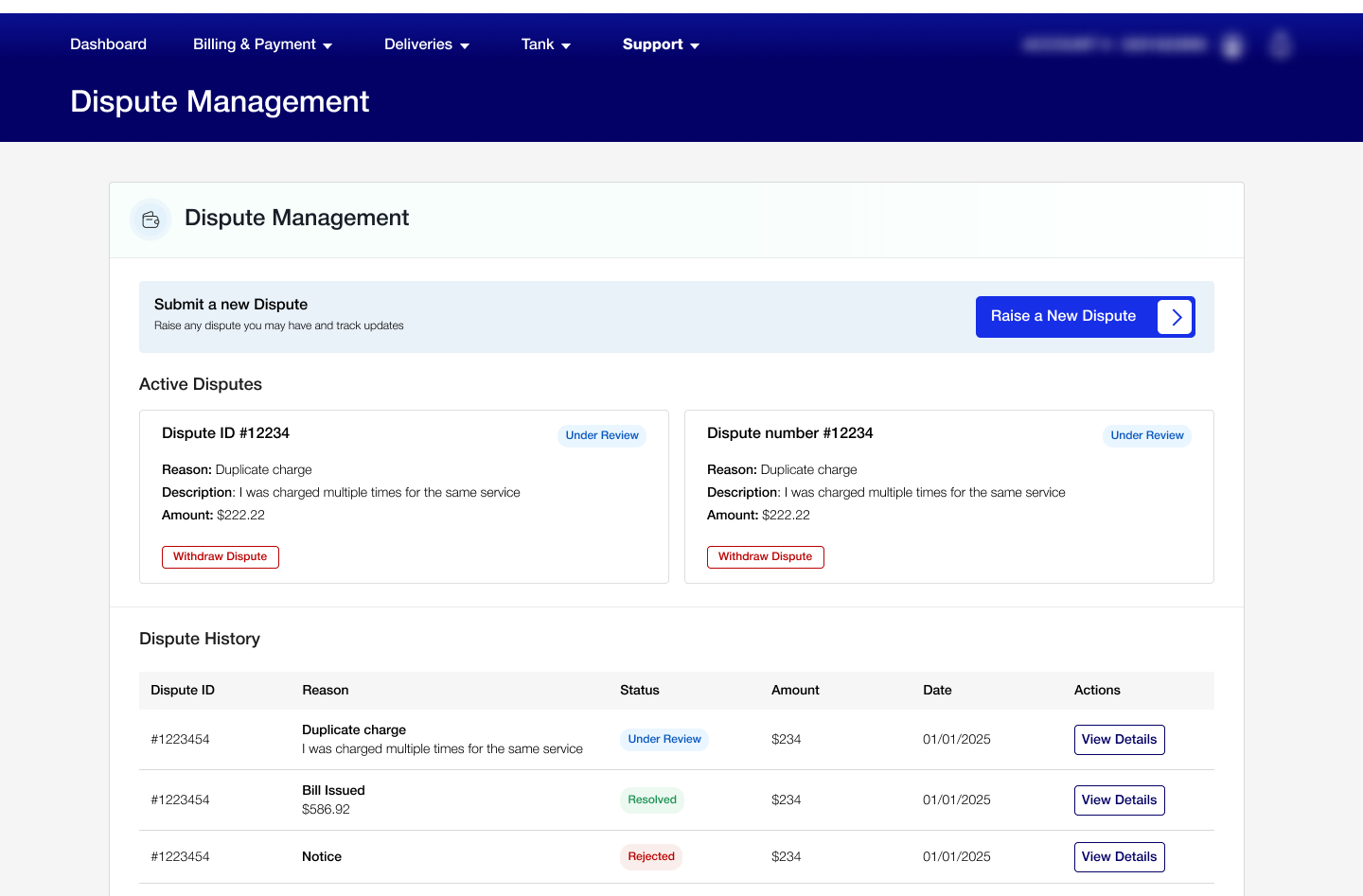Select the 'Dispute ID #12234' card title
This screenshot has width=1363, height=896.
coord(225,433)
